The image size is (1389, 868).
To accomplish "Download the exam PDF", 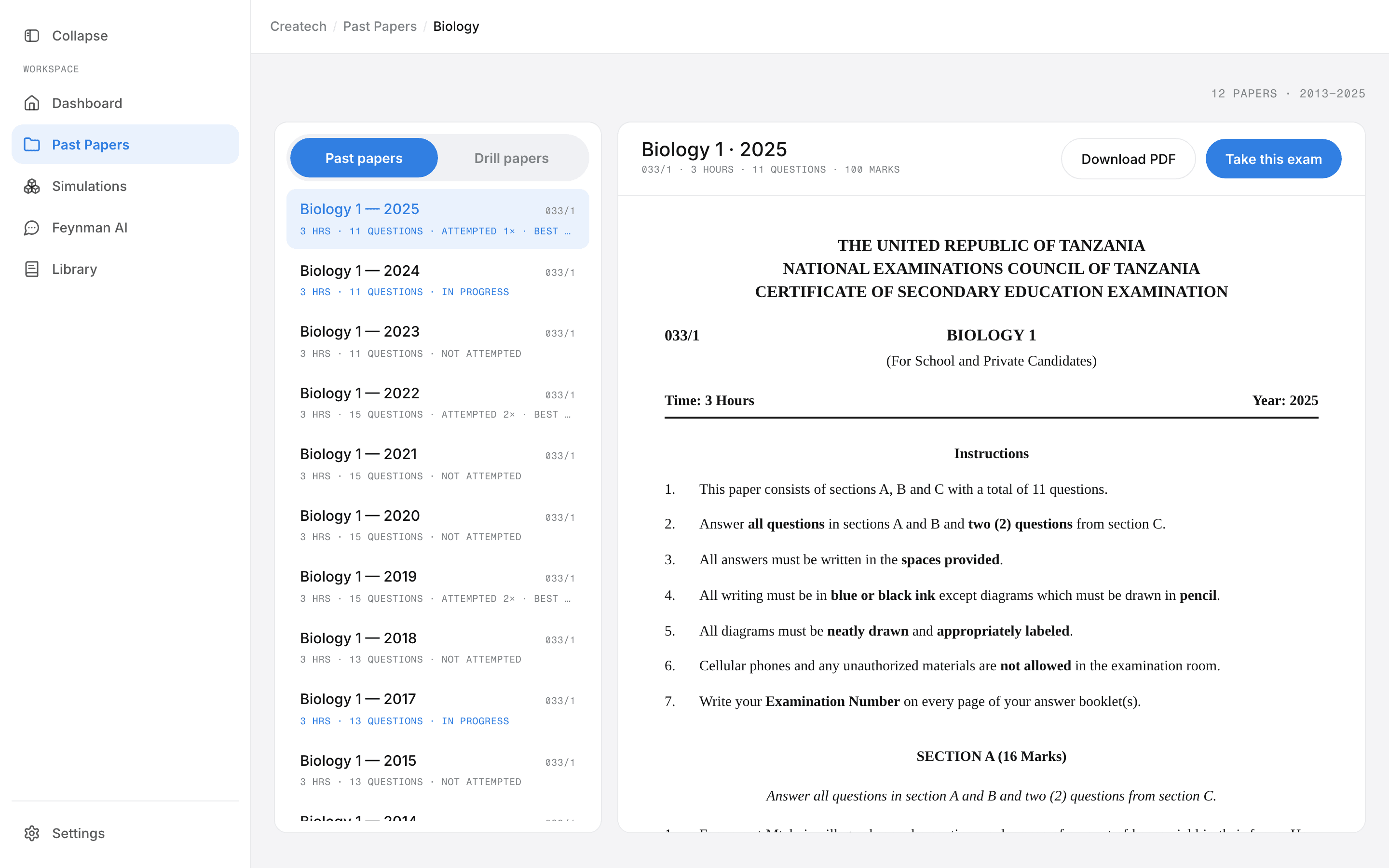I will pyautogui.click(x=1128, y=159).
